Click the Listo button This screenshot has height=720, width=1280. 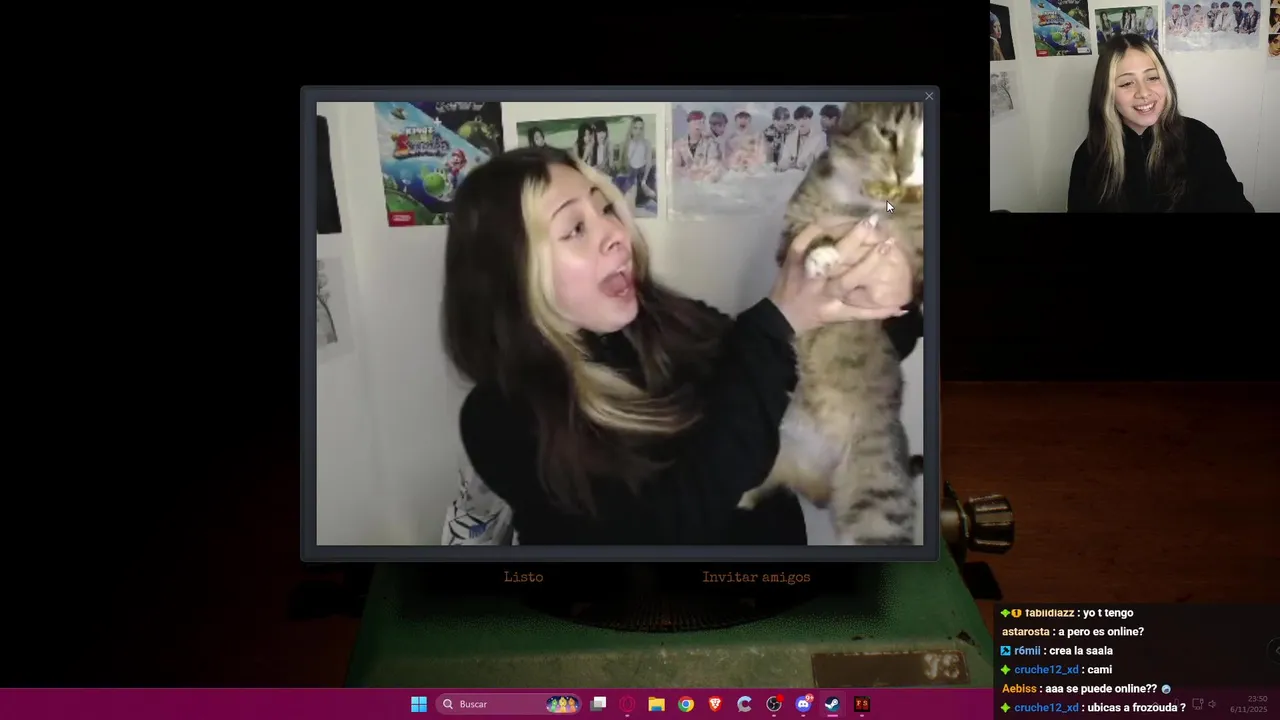tap(523, 577)
